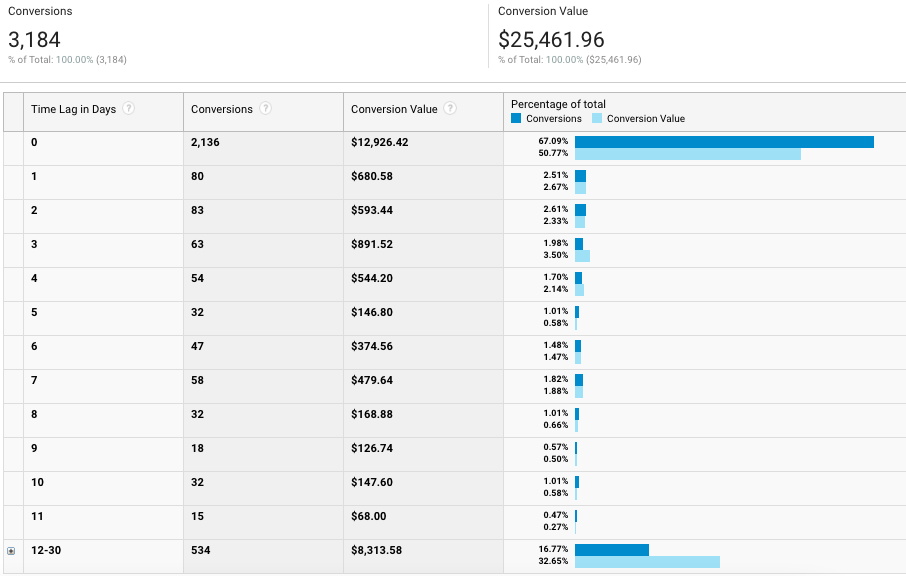The width and height of the screenshot is (906, 576).
Task: Click the Conversions column header in table
Action: [221, 110]
